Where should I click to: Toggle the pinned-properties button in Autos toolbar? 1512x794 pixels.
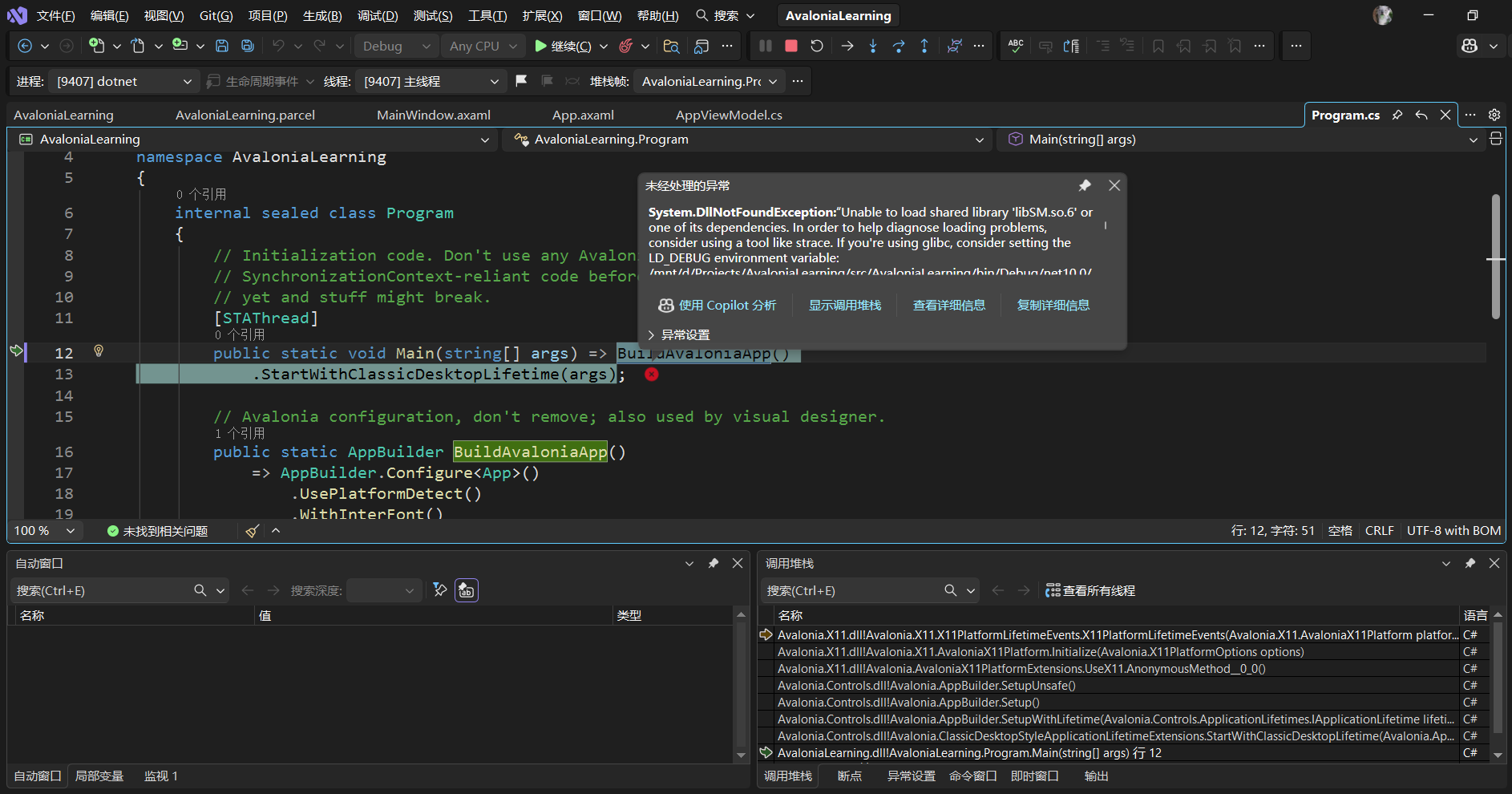click(x=466, y=591)
